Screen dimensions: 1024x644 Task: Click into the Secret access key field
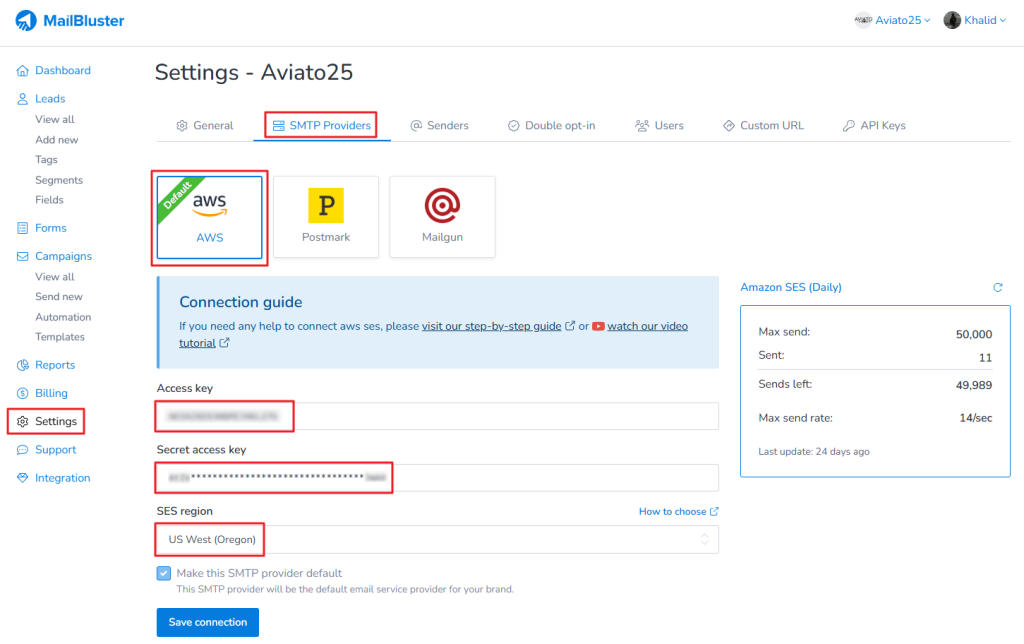coord(438,477)
